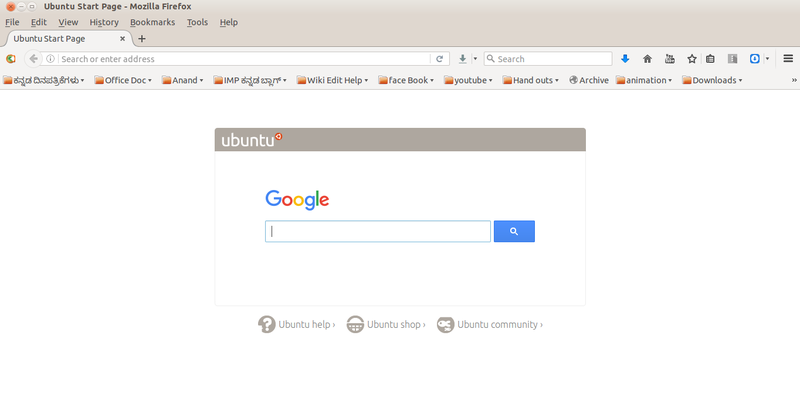Go to home page via house icon
This screenshot has width=800, height=417.
click(647, 59)
